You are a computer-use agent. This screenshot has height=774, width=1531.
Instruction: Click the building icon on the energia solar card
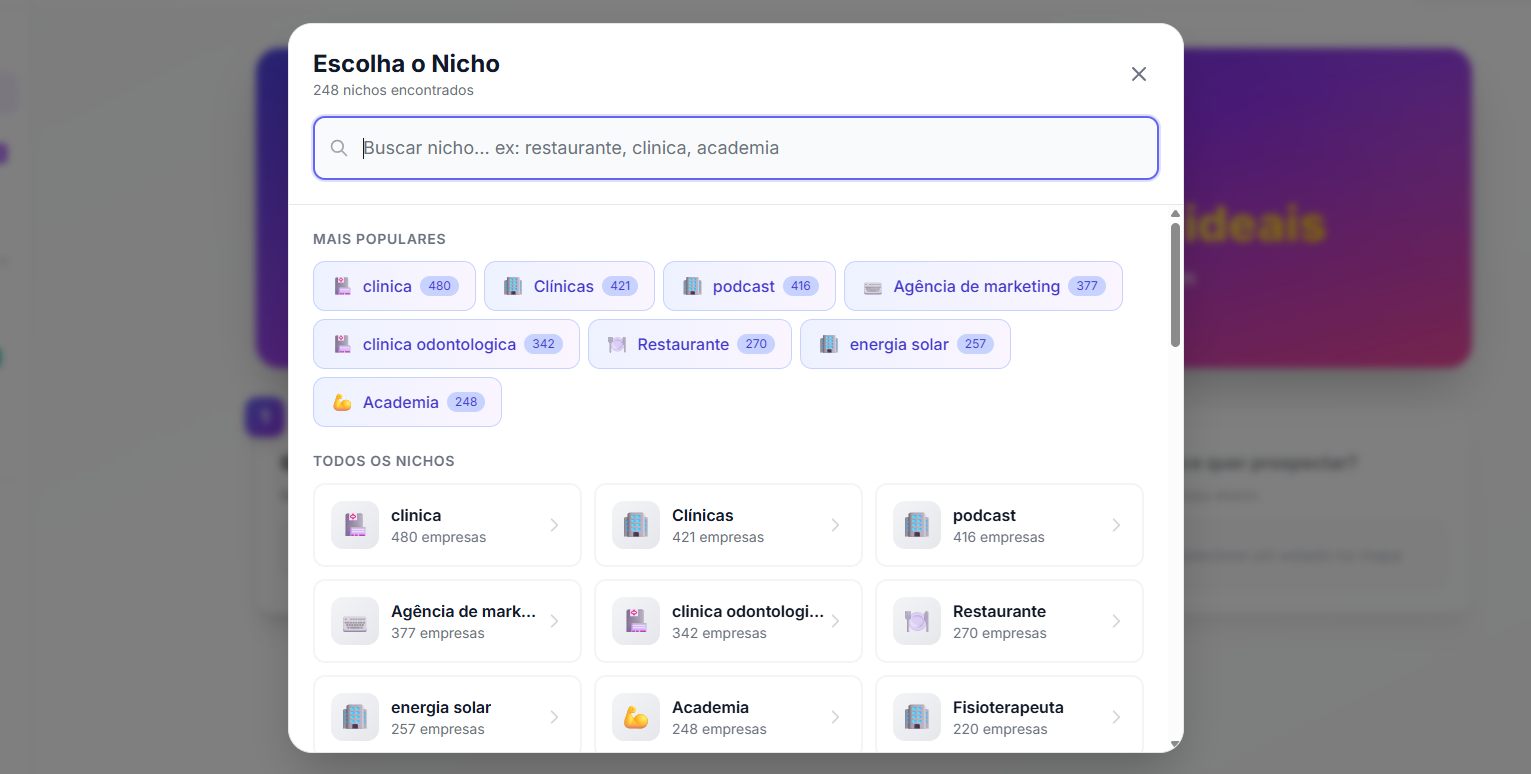click(354, 717)
